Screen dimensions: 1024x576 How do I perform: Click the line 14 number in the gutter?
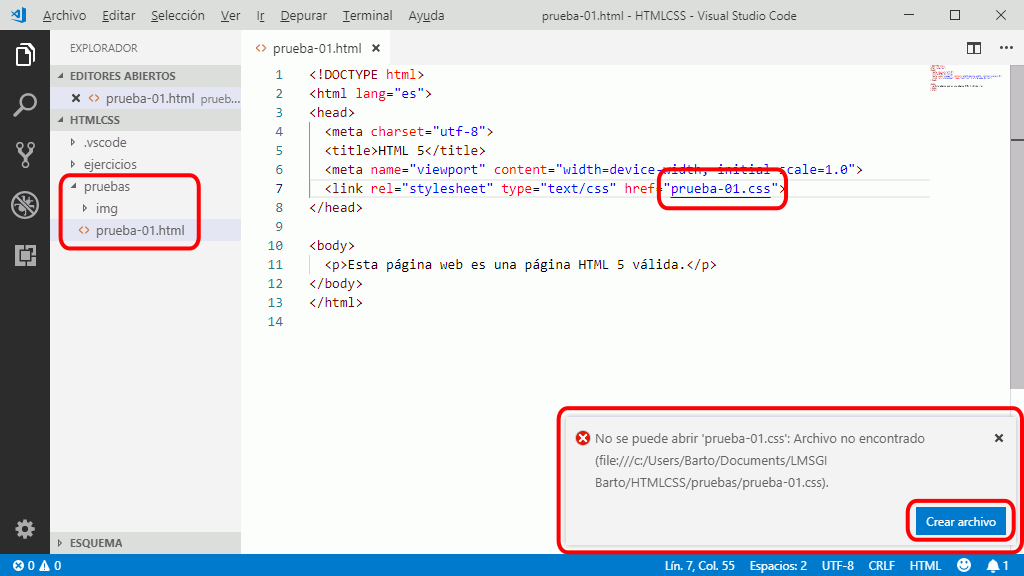pos(275,321)
